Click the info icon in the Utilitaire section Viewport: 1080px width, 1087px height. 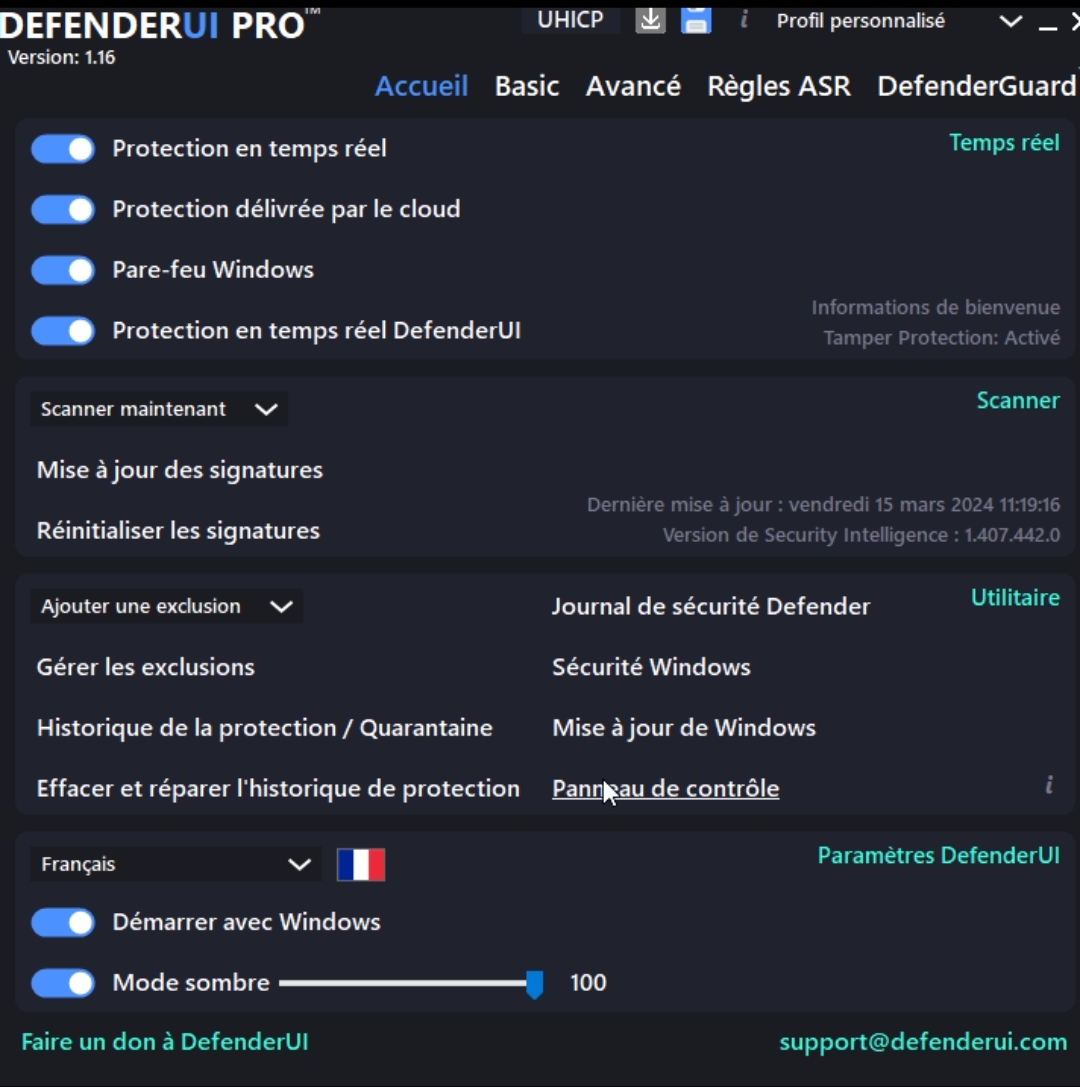pos(1049,785)
